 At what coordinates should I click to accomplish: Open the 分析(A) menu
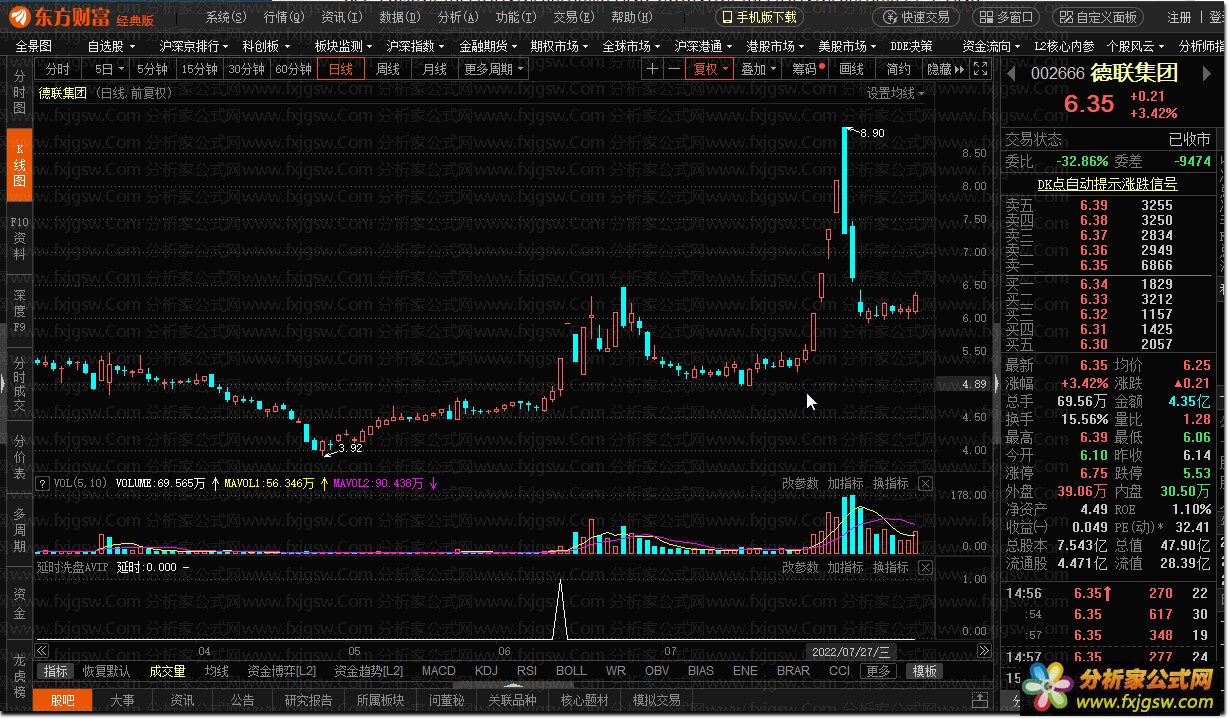[x=454, y=17]
